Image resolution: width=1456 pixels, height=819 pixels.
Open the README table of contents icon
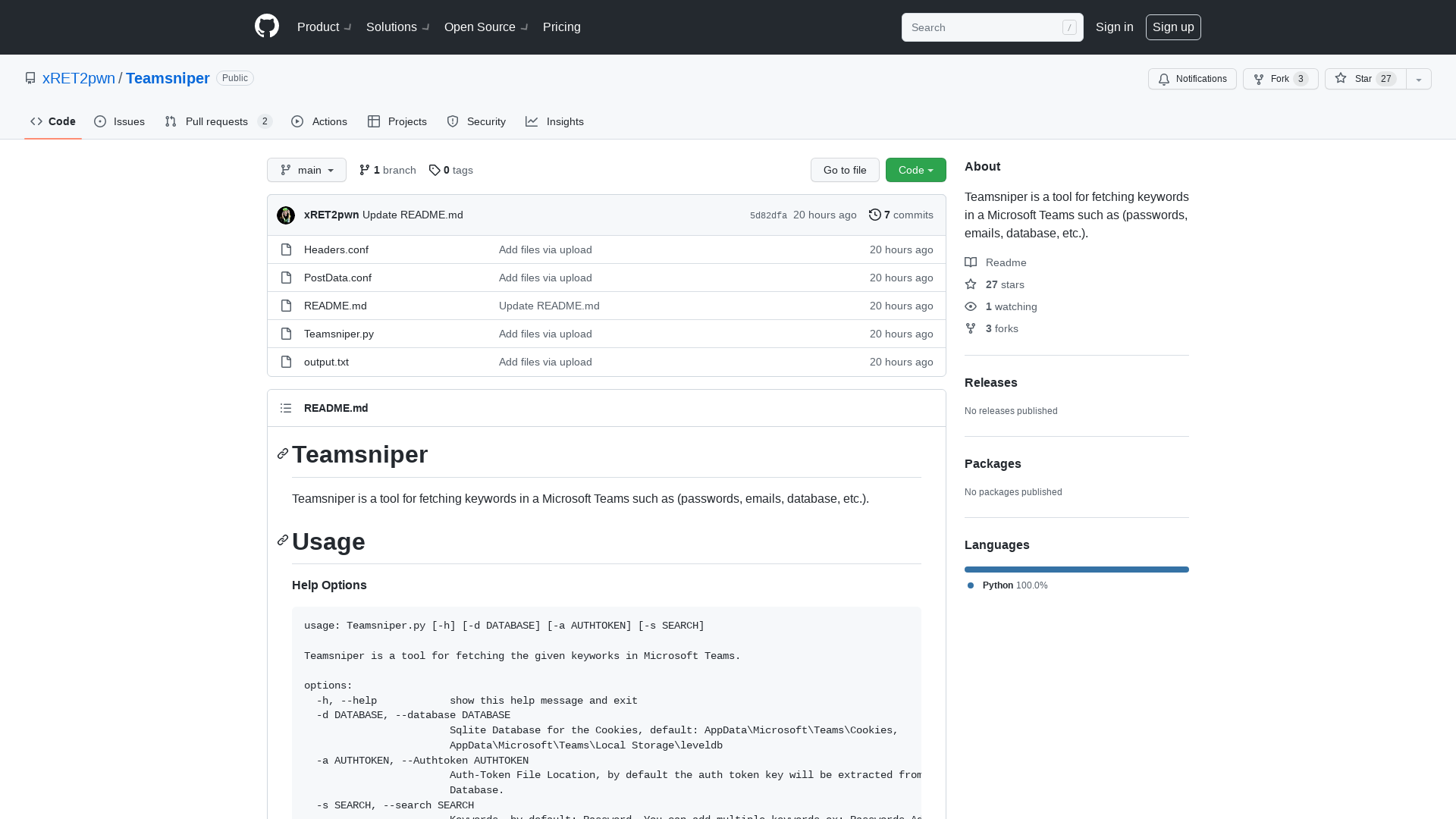pyautogui.click(x=286, y=408)
